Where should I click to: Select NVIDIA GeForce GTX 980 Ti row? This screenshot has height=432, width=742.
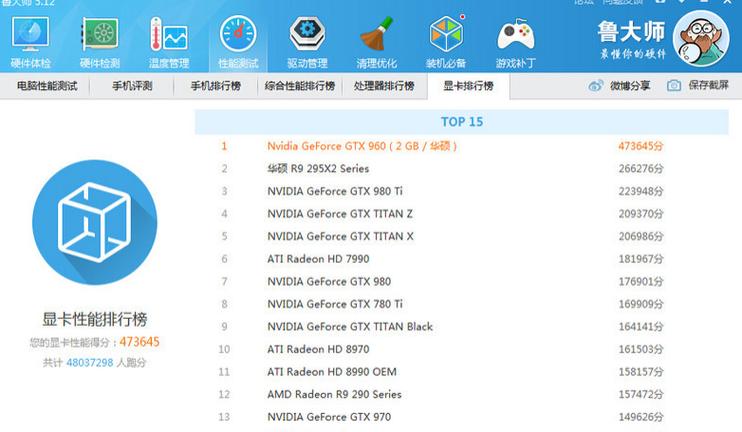click(x=461, y=192)
